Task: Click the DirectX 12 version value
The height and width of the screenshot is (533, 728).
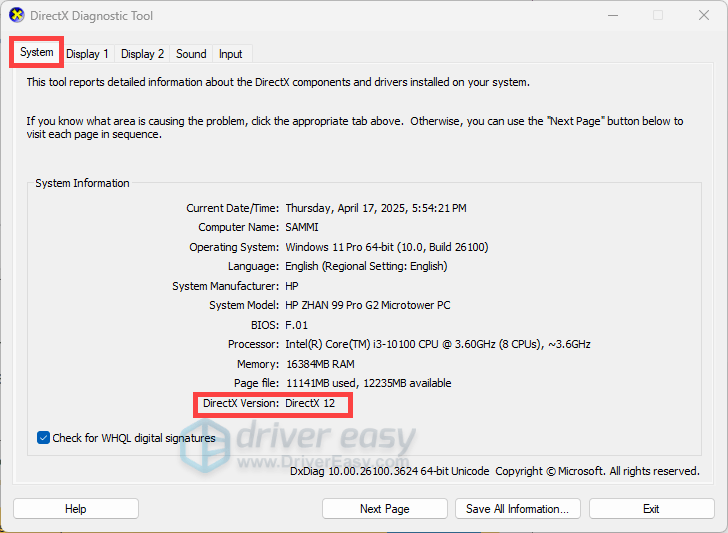Action: 310,403
